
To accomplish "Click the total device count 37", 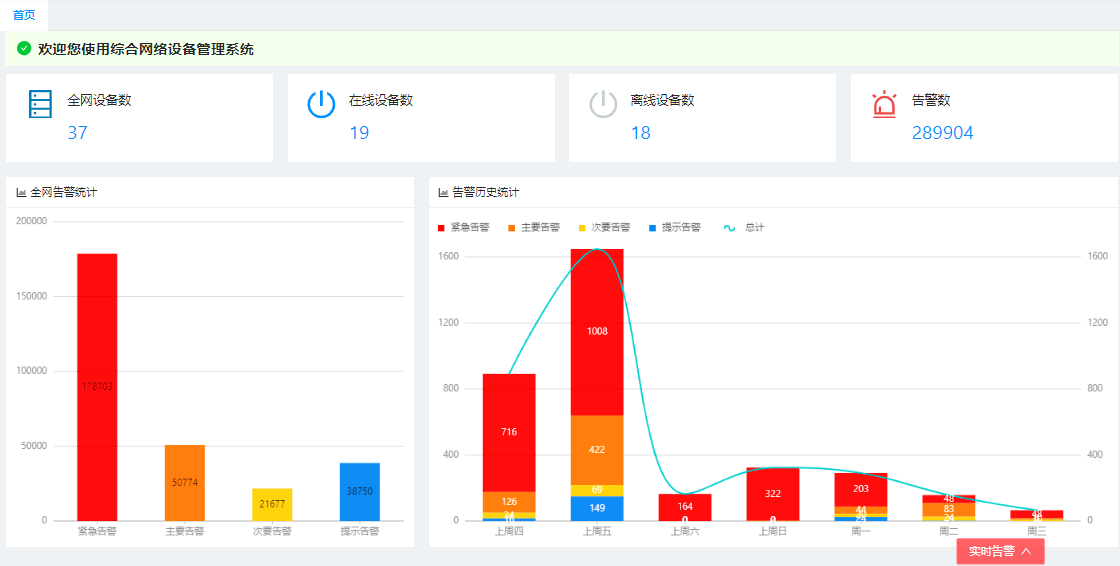I will (77, 133).
